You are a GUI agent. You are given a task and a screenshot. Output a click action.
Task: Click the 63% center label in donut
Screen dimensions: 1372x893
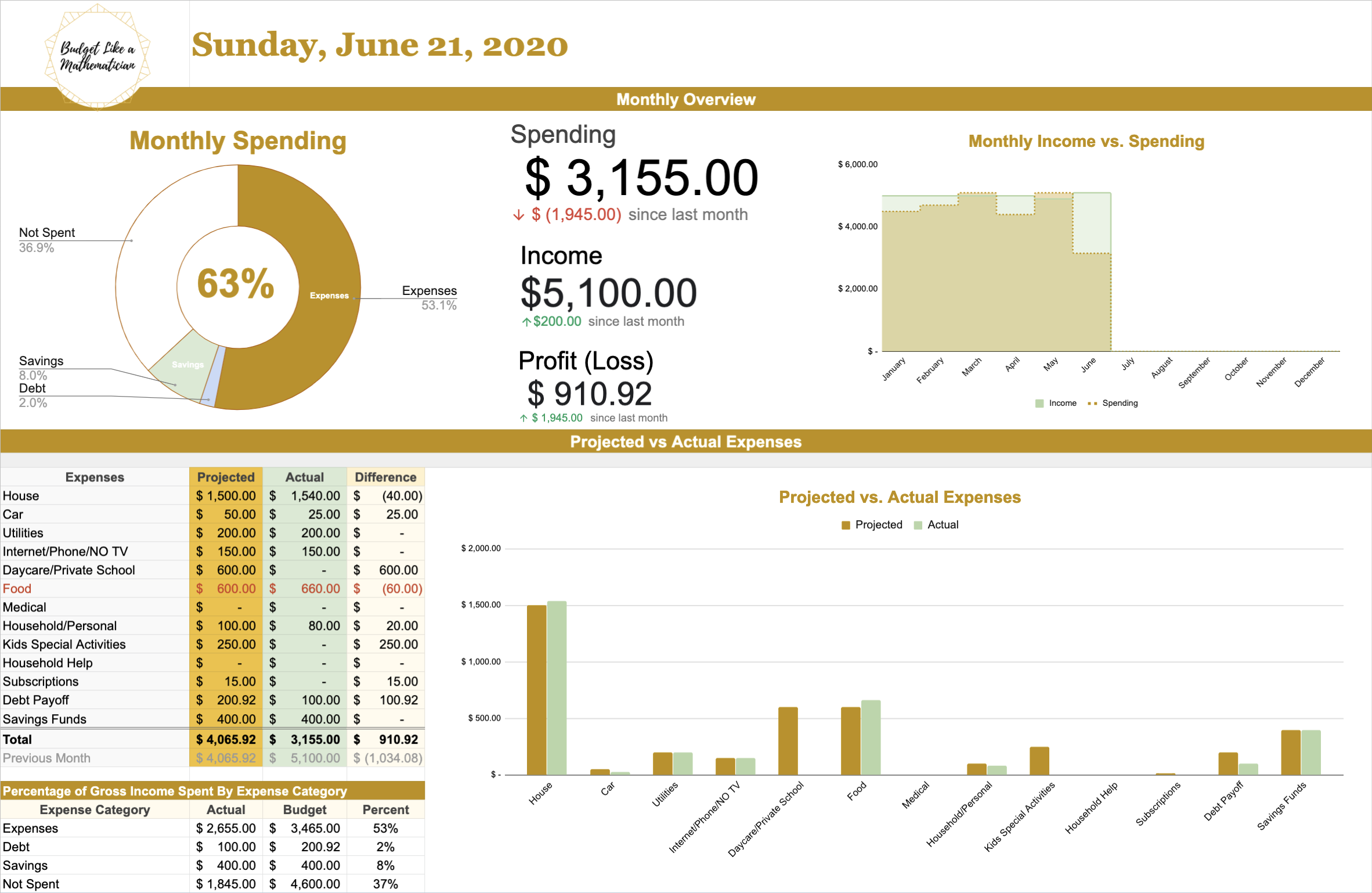coord(236,284)
